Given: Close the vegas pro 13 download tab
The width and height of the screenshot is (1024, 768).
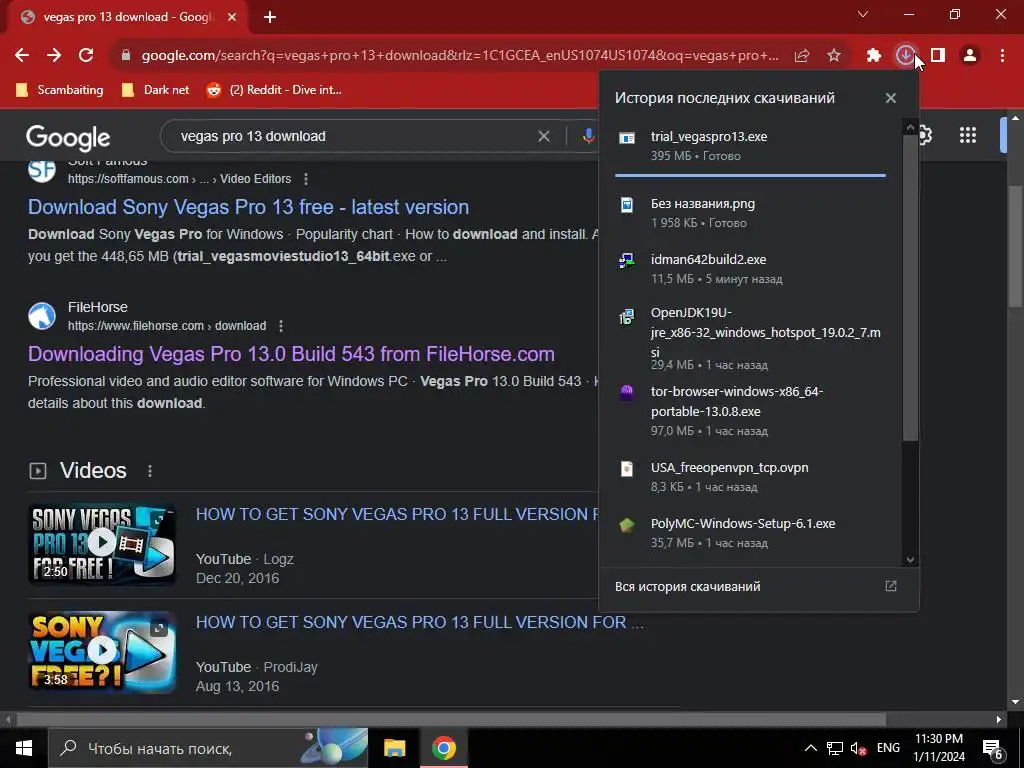Looking at the screenshot, I should click(232, 17).
